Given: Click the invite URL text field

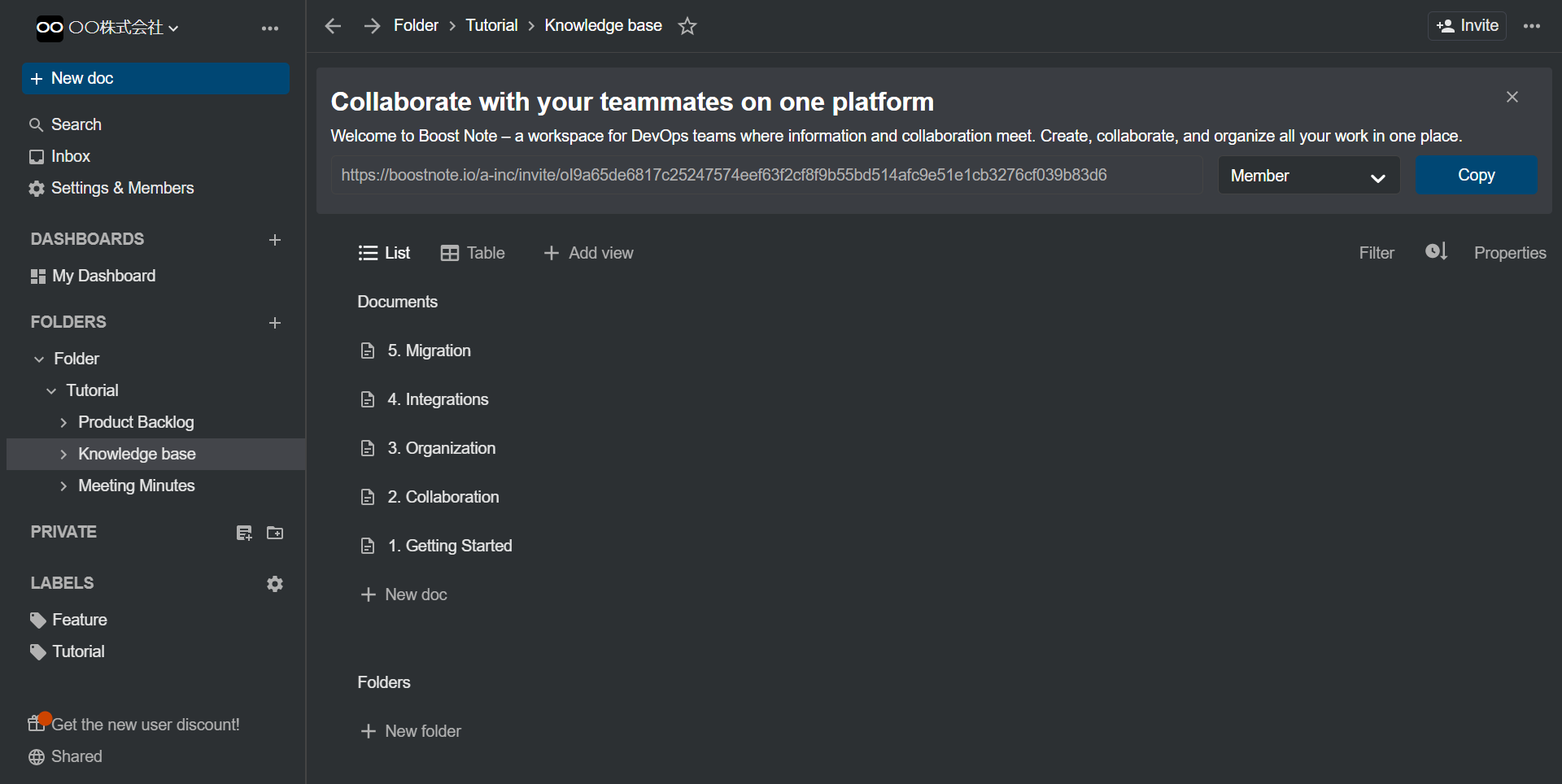Looking at the screenshot, I should pos(766,176).
